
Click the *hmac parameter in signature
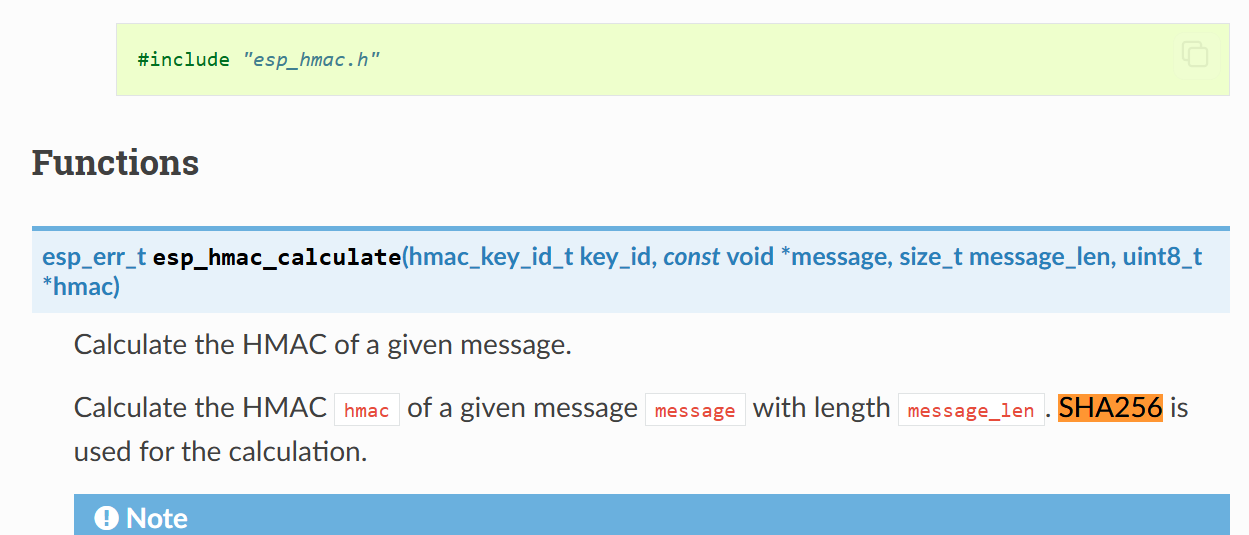[81, 287]
